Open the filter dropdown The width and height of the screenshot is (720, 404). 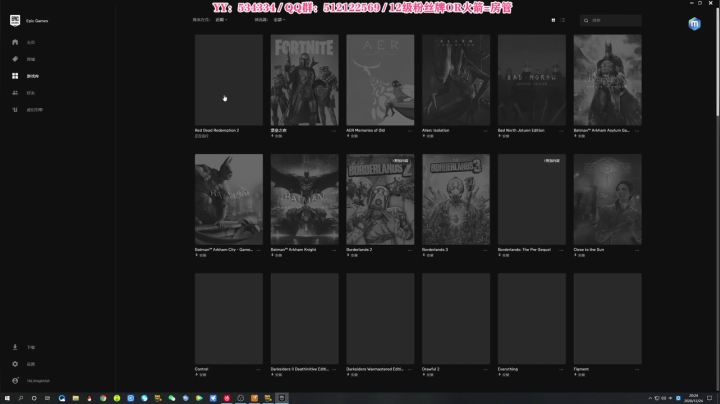(x=279, y=20)
